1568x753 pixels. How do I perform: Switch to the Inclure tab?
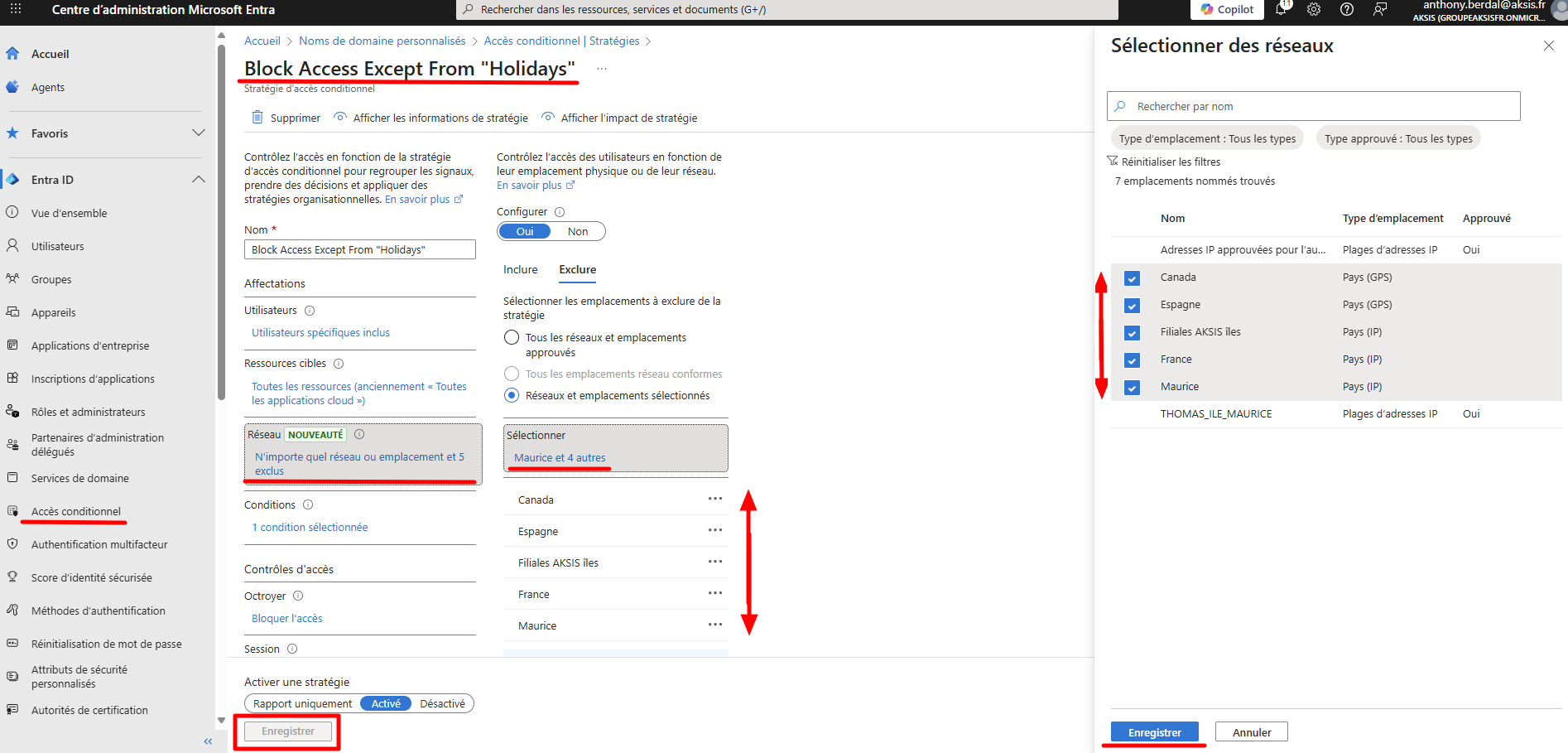coord(520,269)
